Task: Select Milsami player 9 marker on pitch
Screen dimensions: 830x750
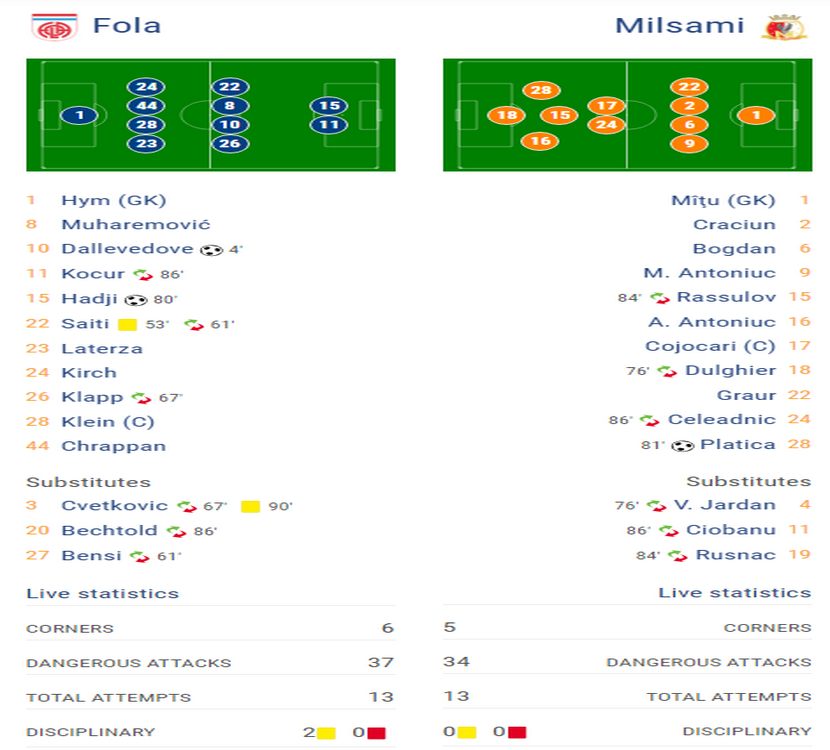Action: pos(689,143)
